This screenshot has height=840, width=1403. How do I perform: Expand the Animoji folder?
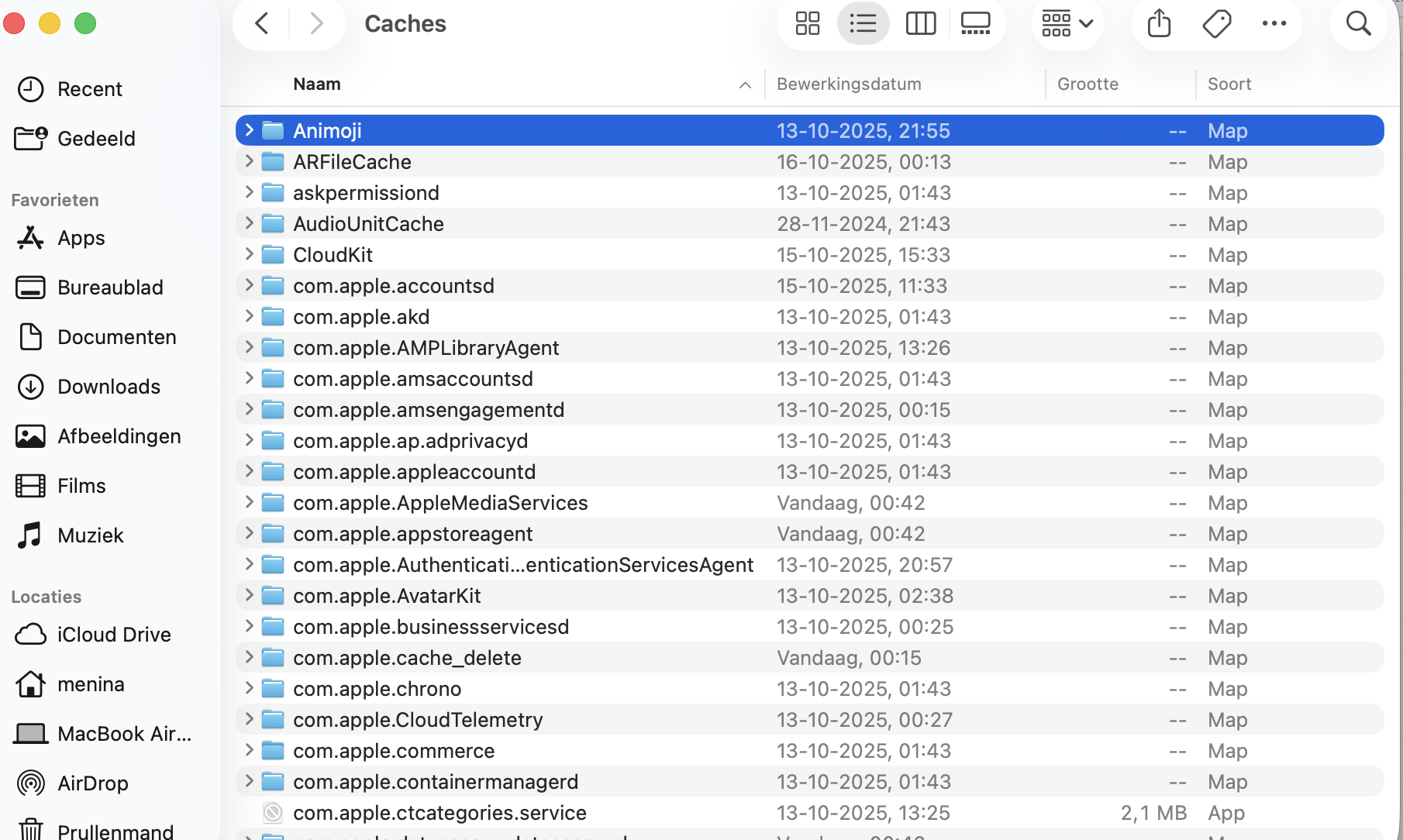click(249, 129)
